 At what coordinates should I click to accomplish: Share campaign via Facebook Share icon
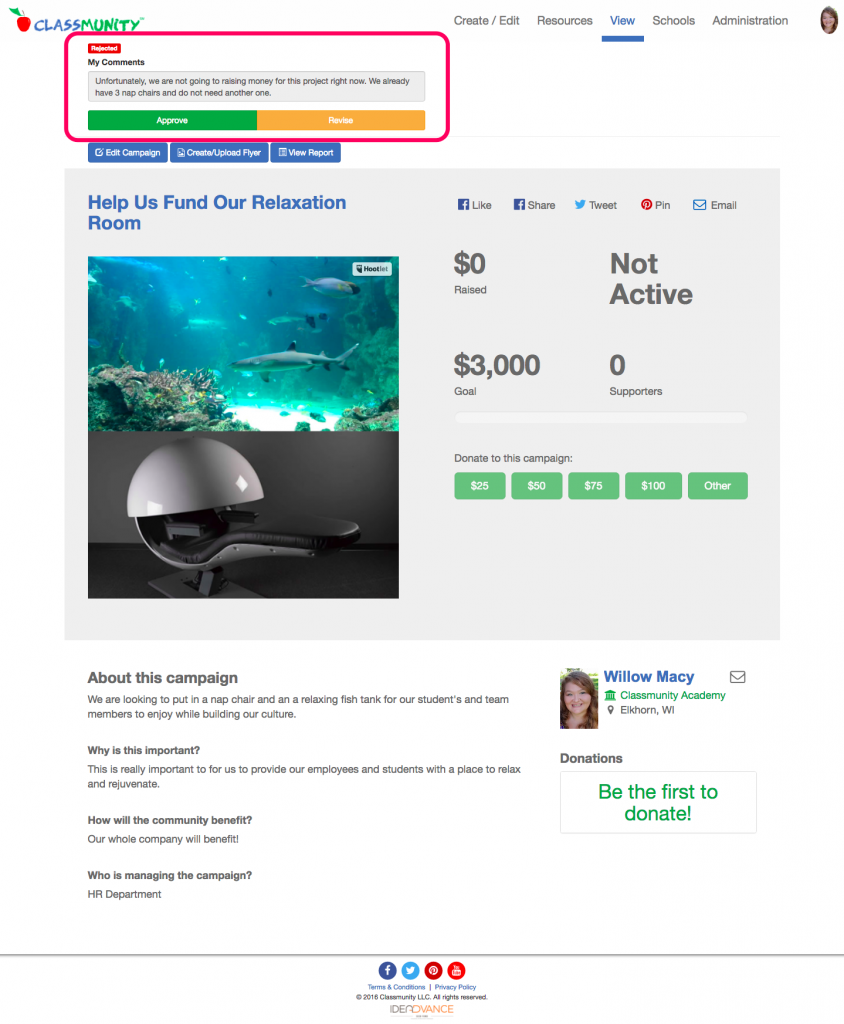point(519,205)
